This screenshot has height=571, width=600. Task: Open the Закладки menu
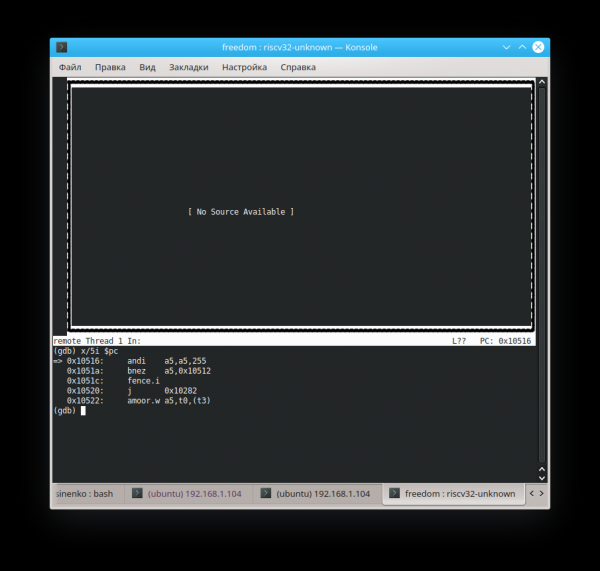pos(188,67)
